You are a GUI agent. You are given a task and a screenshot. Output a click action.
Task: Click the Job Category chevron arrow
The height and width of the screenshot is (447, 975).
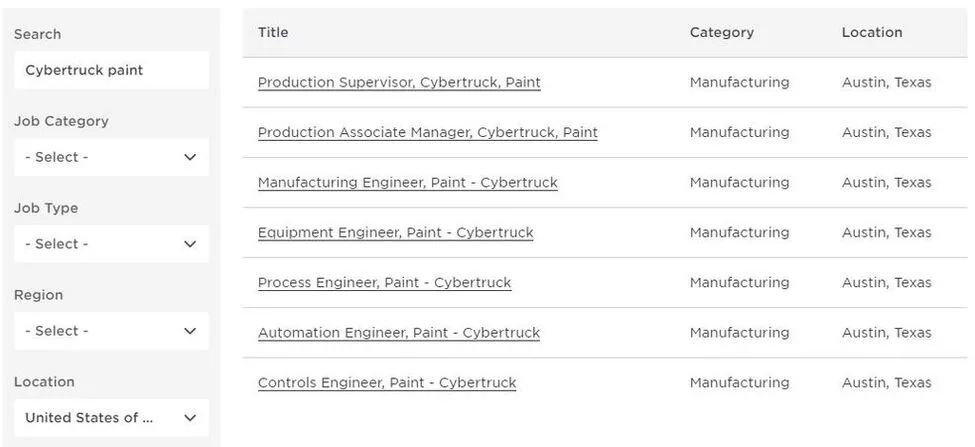(190, 157)
